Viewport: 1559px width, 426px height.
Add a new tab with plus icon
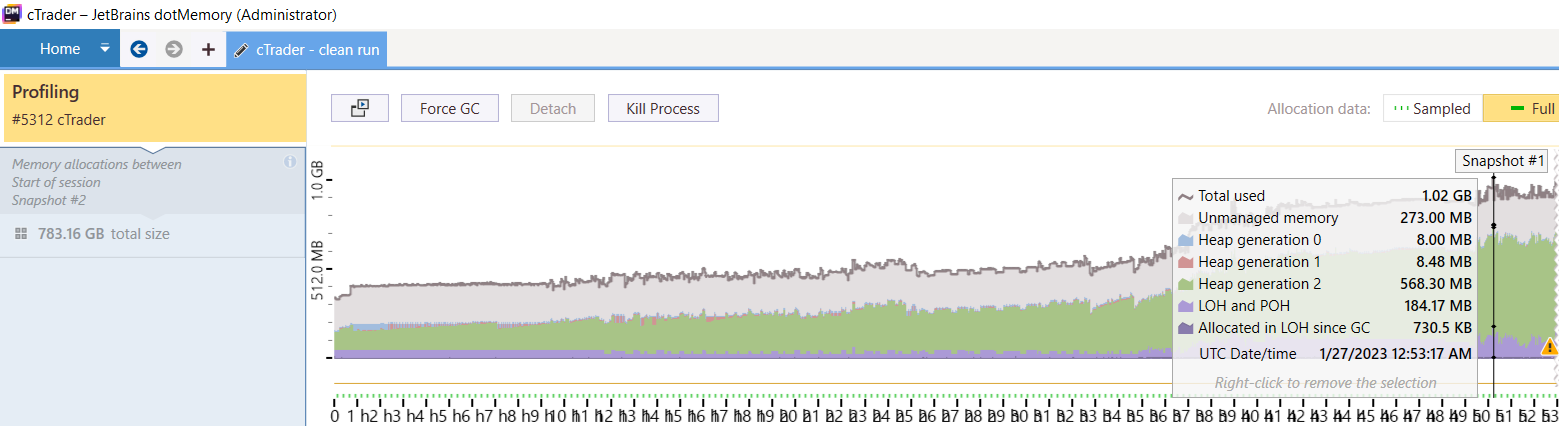208,49
